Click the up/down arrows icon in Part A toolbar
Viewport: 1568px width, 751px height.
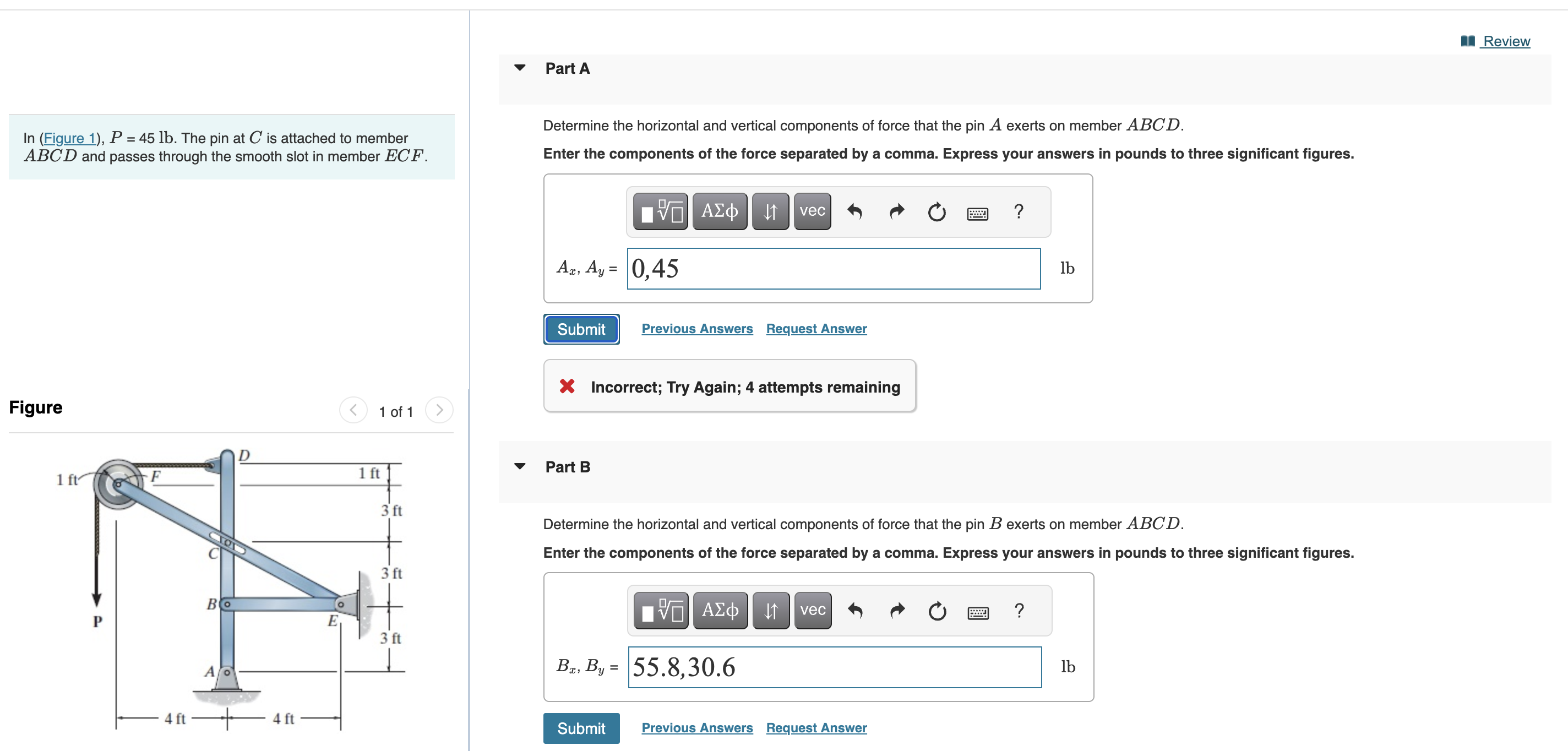[x=770, y=211]
